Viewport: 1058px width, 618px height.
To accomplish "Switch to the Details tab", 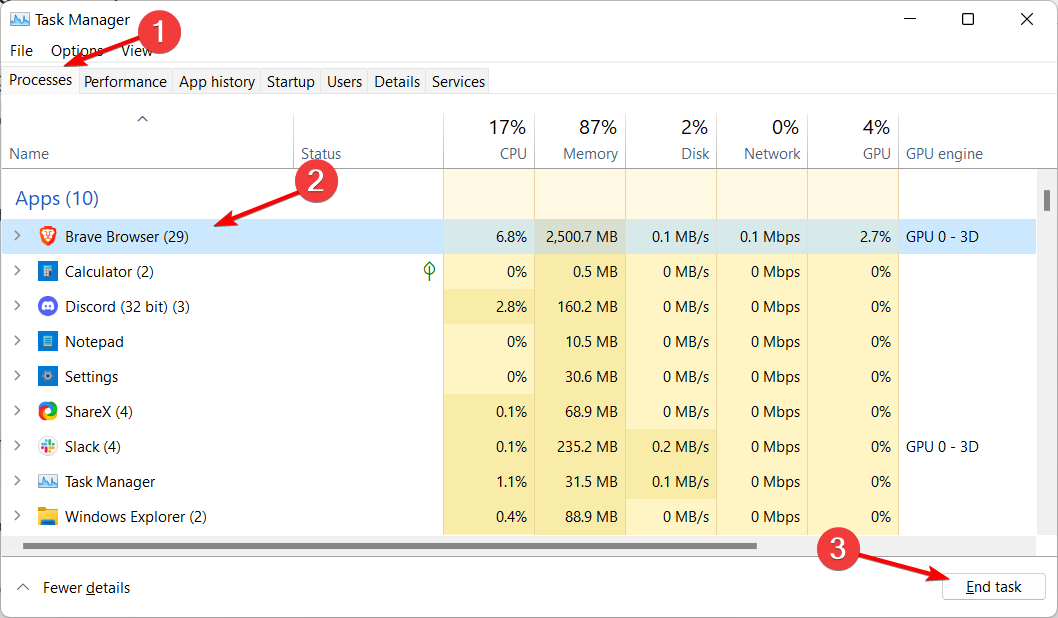I will tap(397, 82).
